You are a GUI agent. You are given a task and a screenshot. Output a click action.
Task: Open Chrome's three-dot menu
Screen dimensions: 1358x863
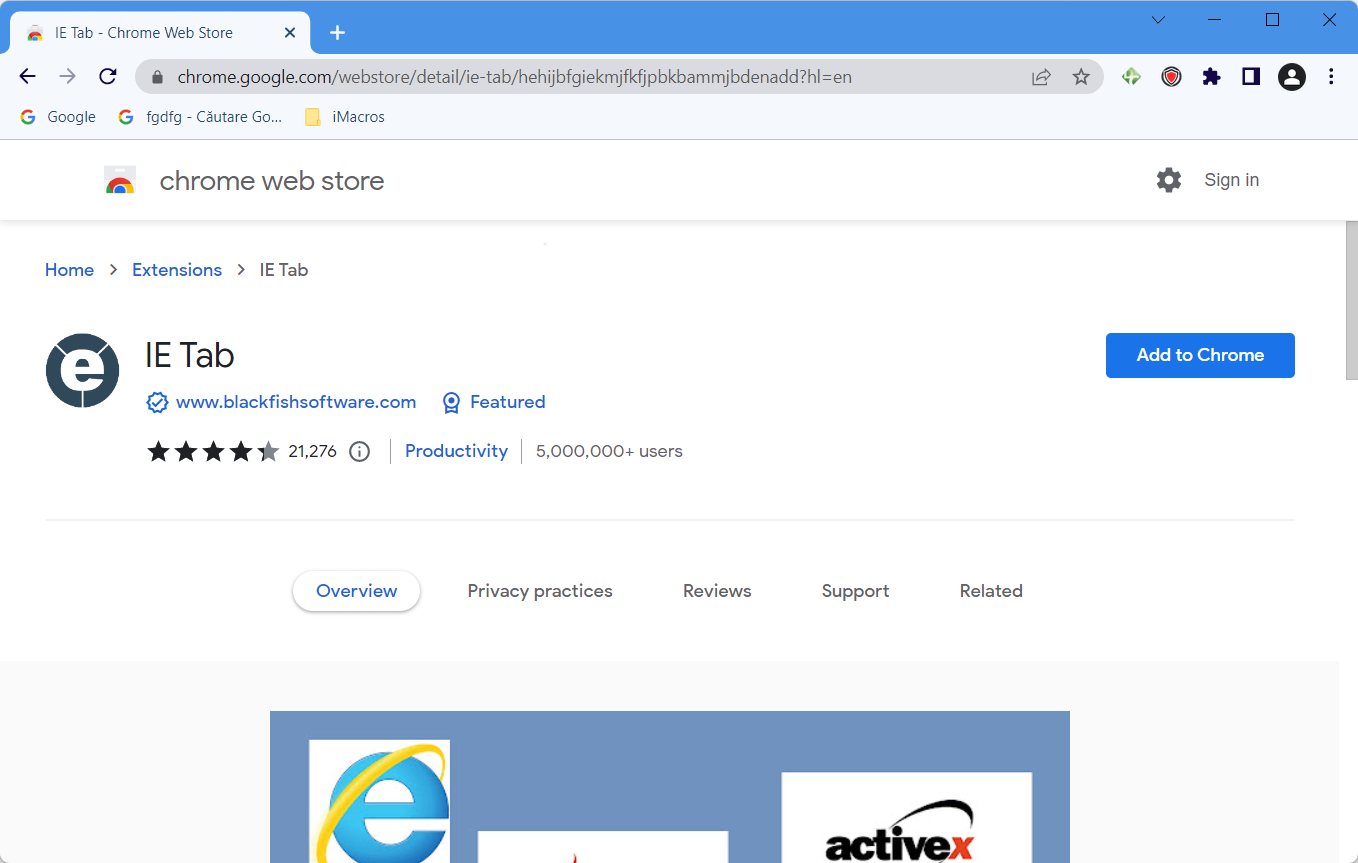[1331, 76]
